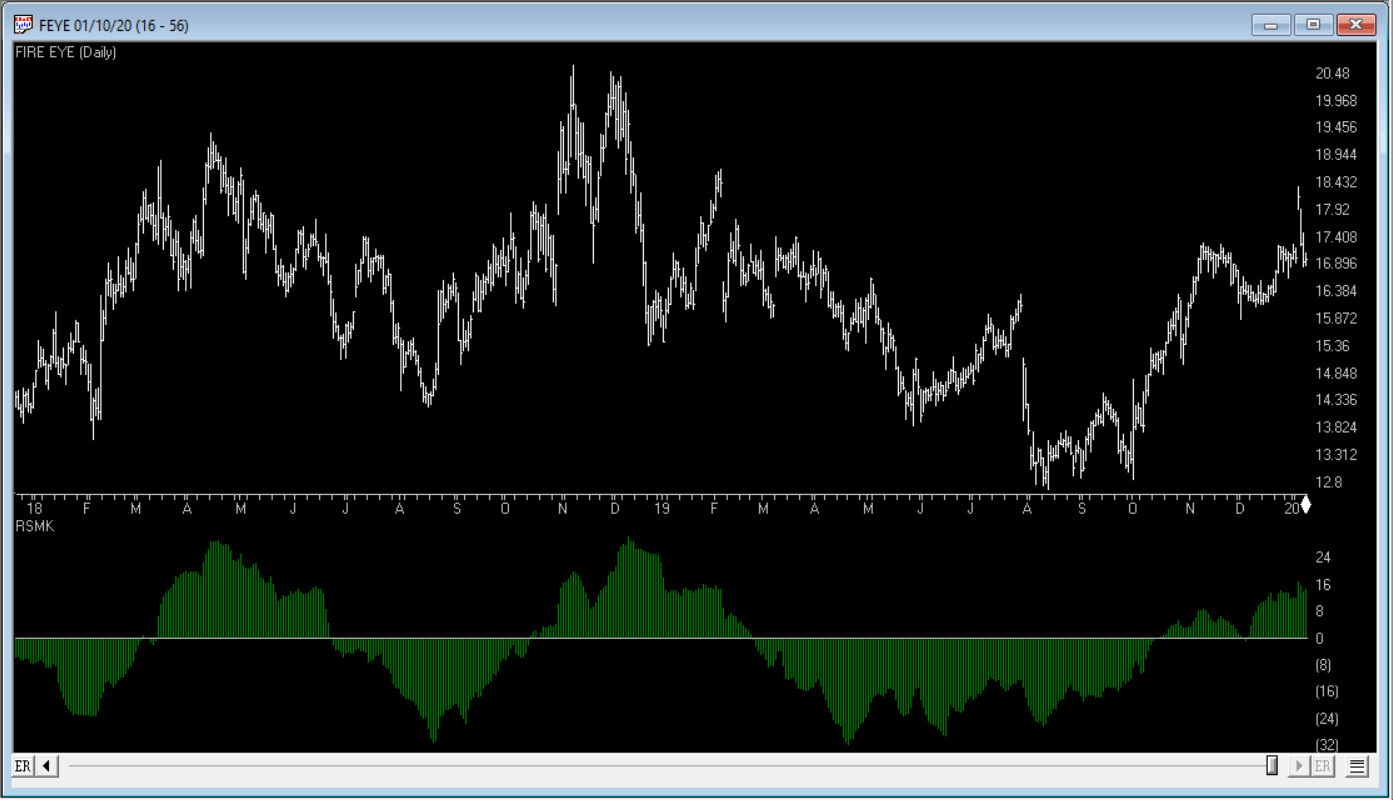Click the 13.824 price axis label
The image size is (1393, 800).
click(1337, 427)
